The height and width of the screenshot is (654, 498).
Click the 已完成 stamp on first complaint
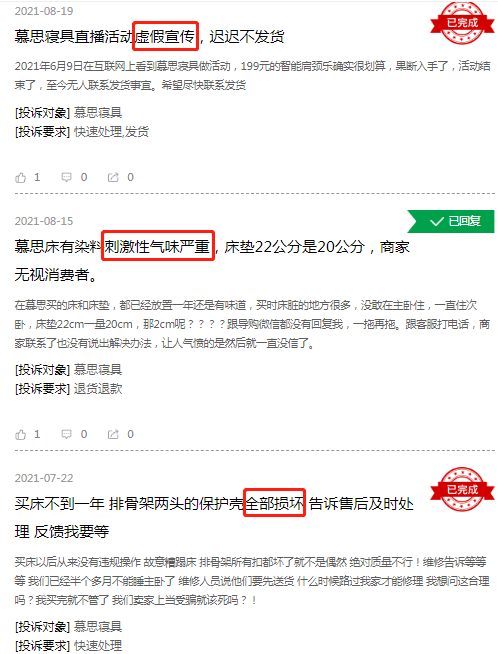click(462, 23)
